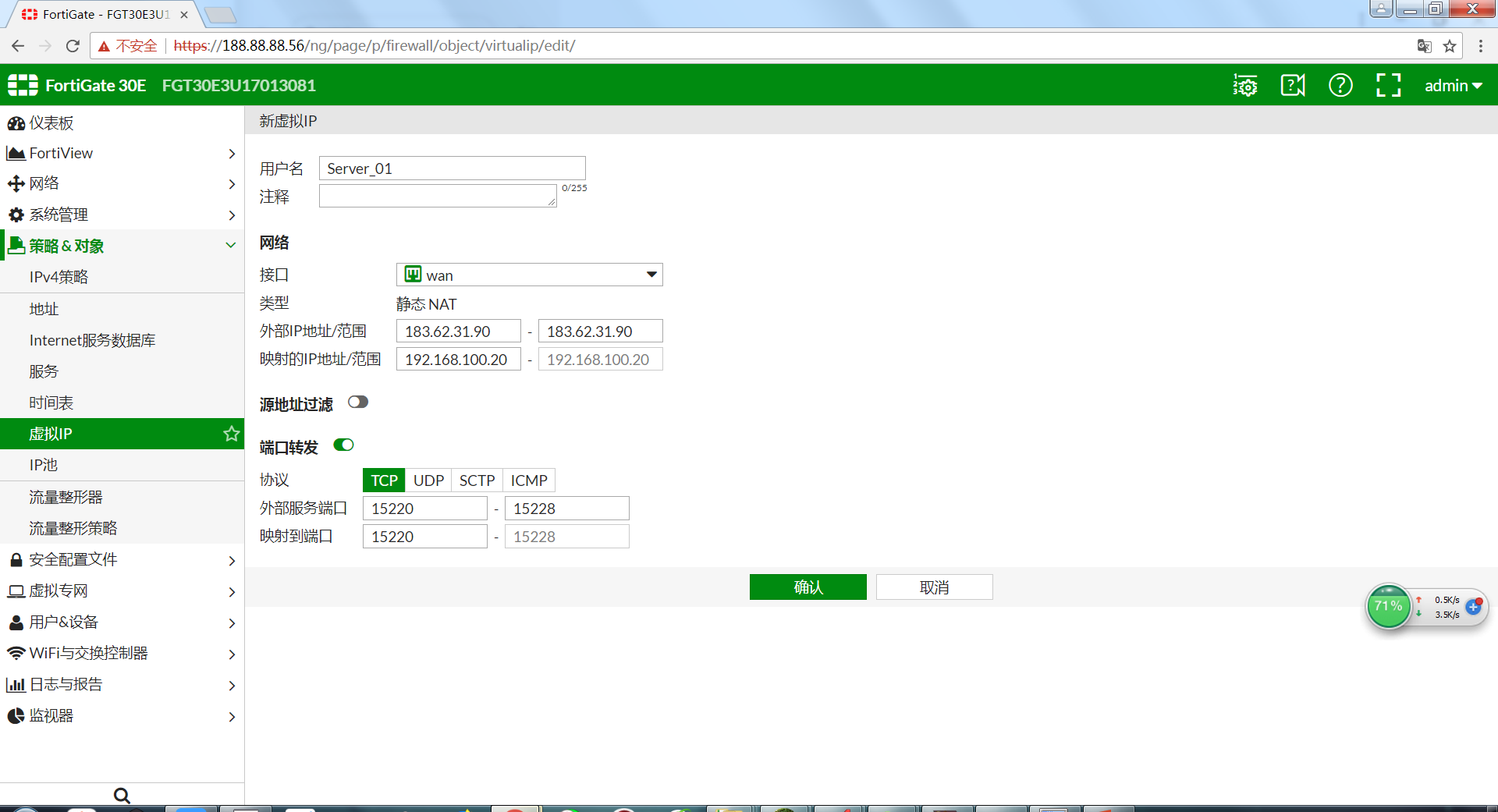This screenshot has width=1498, height=812.
Task: Click the mapped IP start field 192.168.100.20
Action: tap(458, 359)
